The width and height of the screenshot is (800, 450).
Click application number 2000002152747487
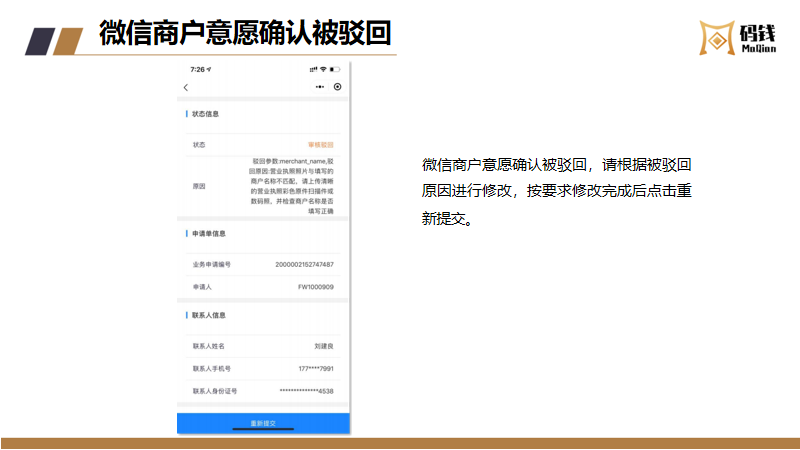click(x=304, y=265)
